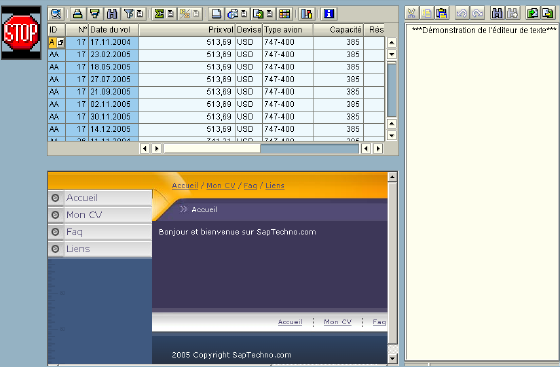Screen dimensions: 560x367
Task: Open 'Mon CV' in the web page side menu
Action: pos(100,215)
